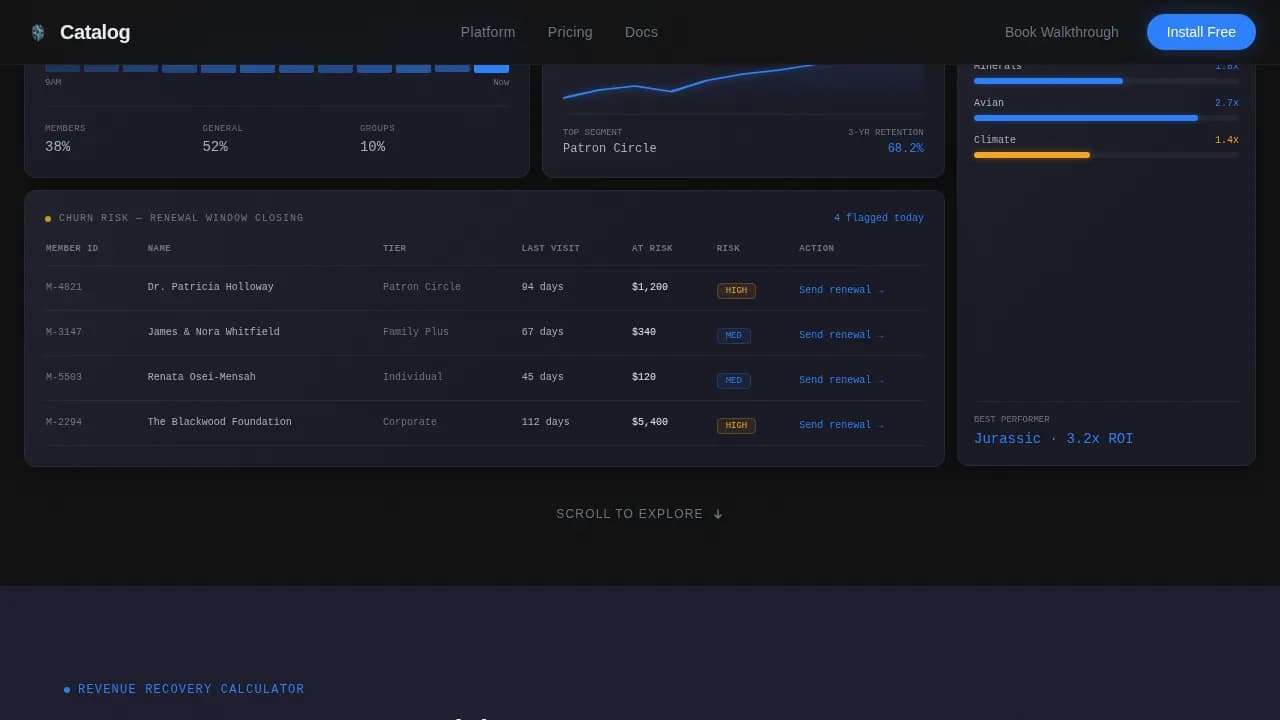
Task: Click the HIGH risk badge for M-4821
Action: 736,291
